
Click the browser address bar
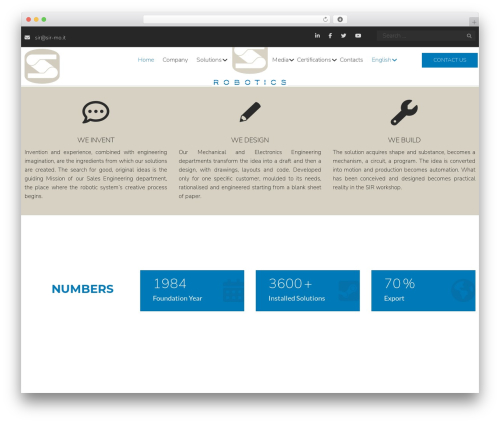(237, 19)
